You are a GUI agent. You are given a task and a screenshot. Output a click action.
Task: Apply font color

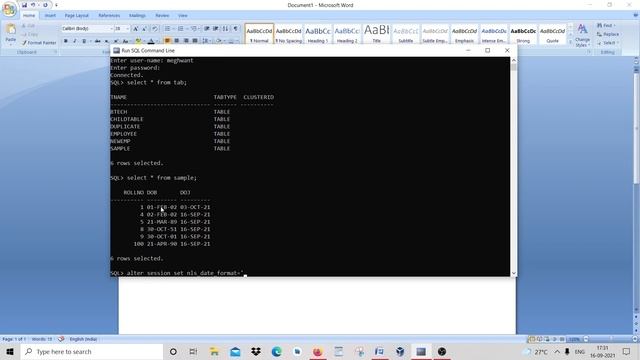pos(151,41)
